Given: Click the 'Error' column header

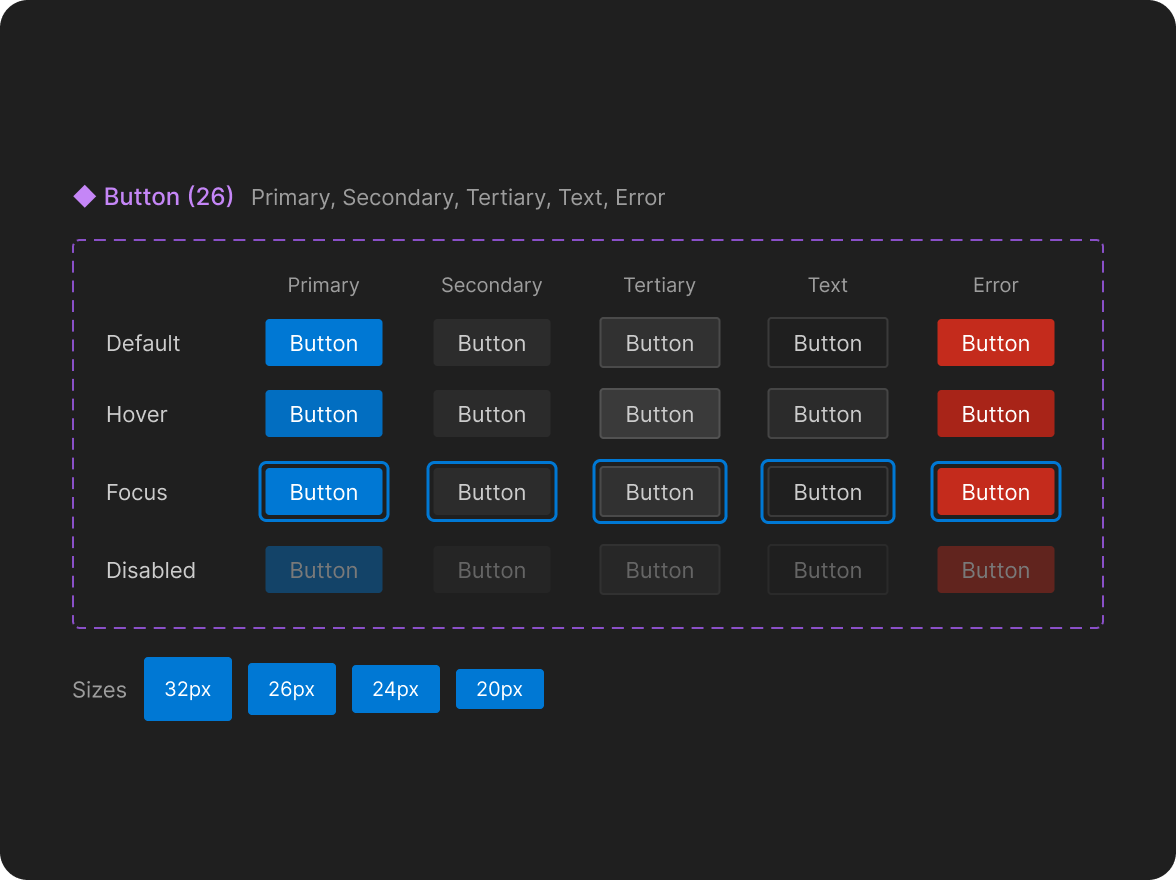Looking at the screenshot, I should coord(996,285).
